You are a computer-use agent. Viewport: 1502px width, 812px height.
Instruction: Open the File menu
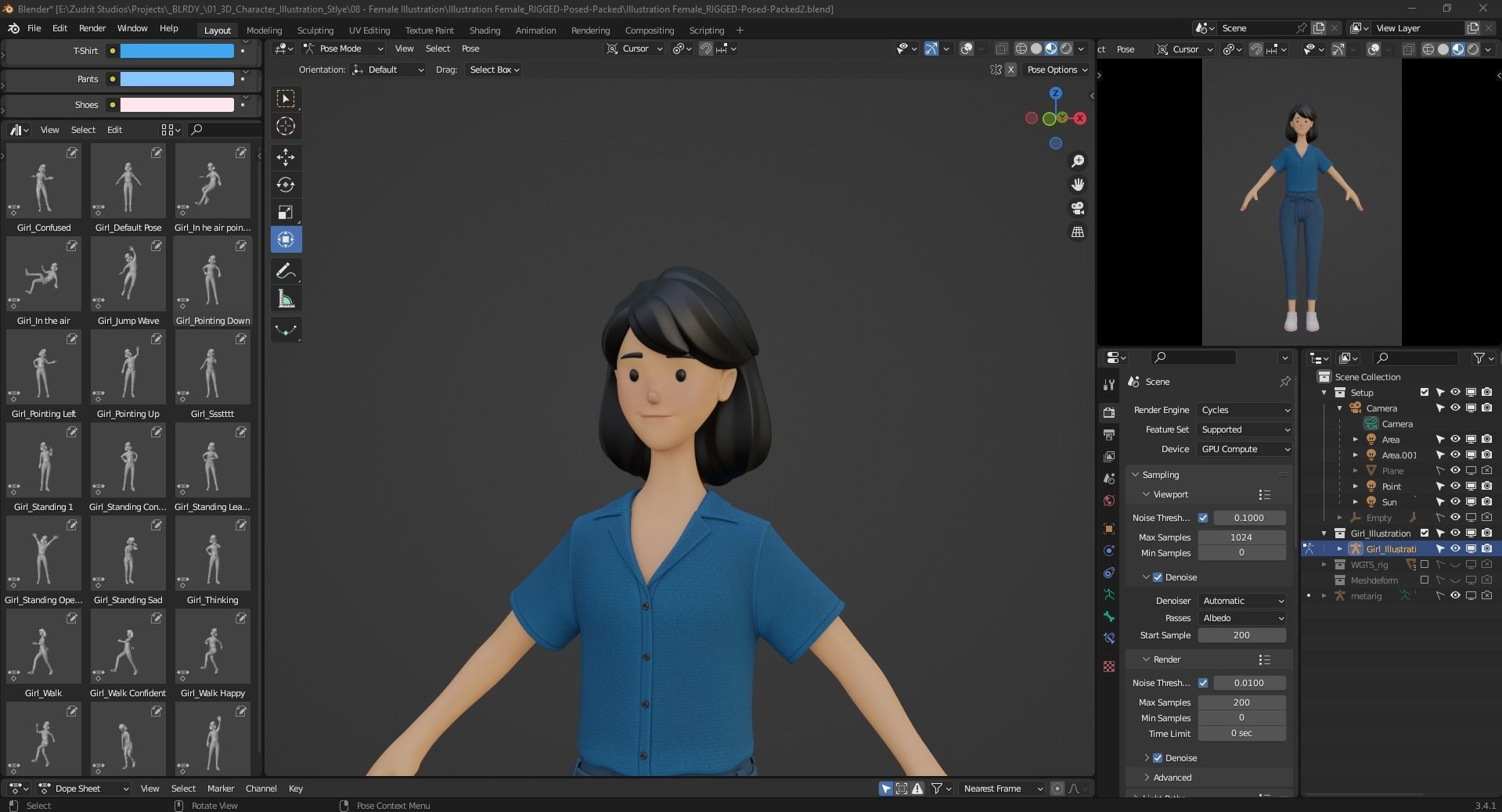pos(34,28)
